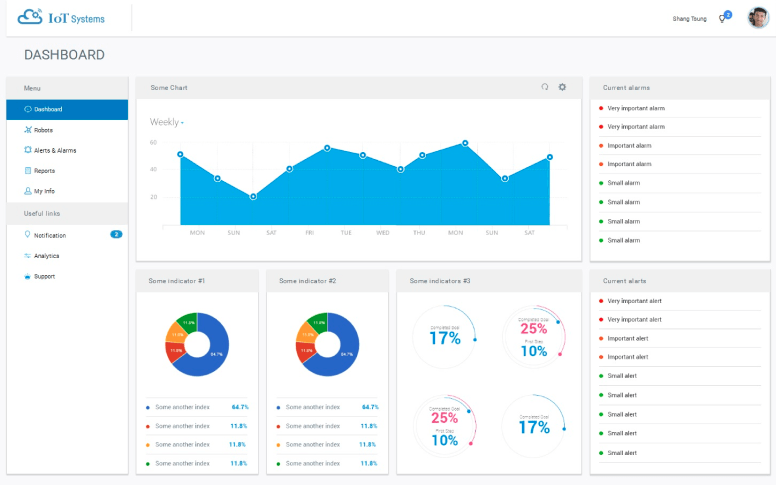
Task: Click the 17% circular gauge in indicators #3
Action: 445,338
